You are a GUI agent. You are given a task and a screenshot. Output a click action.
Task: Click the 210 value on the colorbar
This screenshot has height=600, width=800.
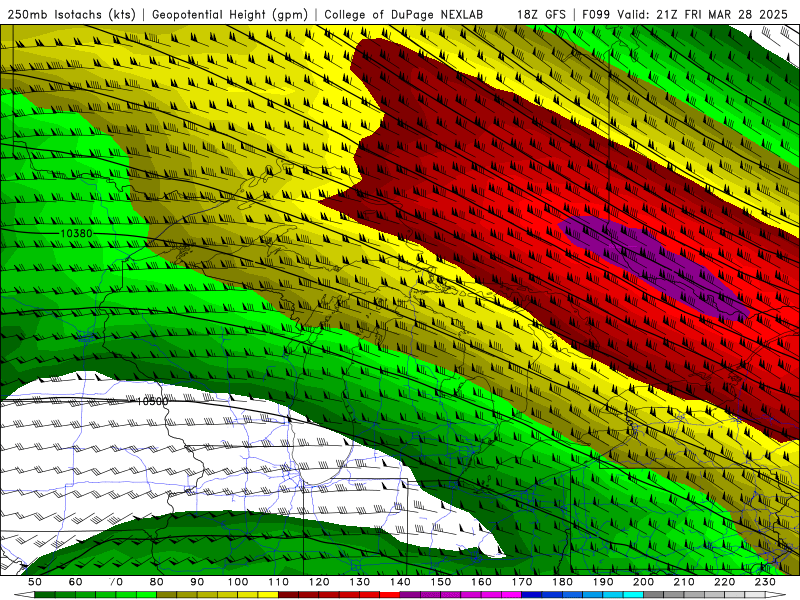pyautogui.click(x=684, y=582)
